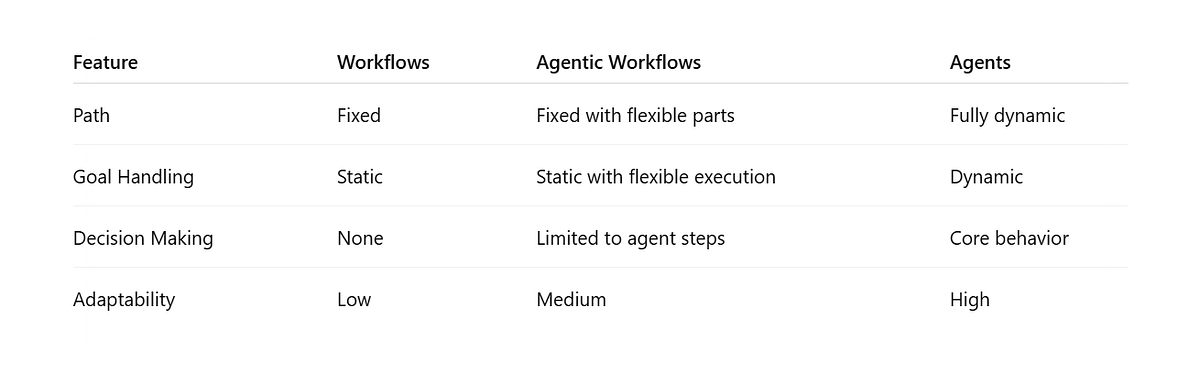The height and width of the screenshot is (387, 1200).
Task: Select the Decision Making row label
Action: 143,239
